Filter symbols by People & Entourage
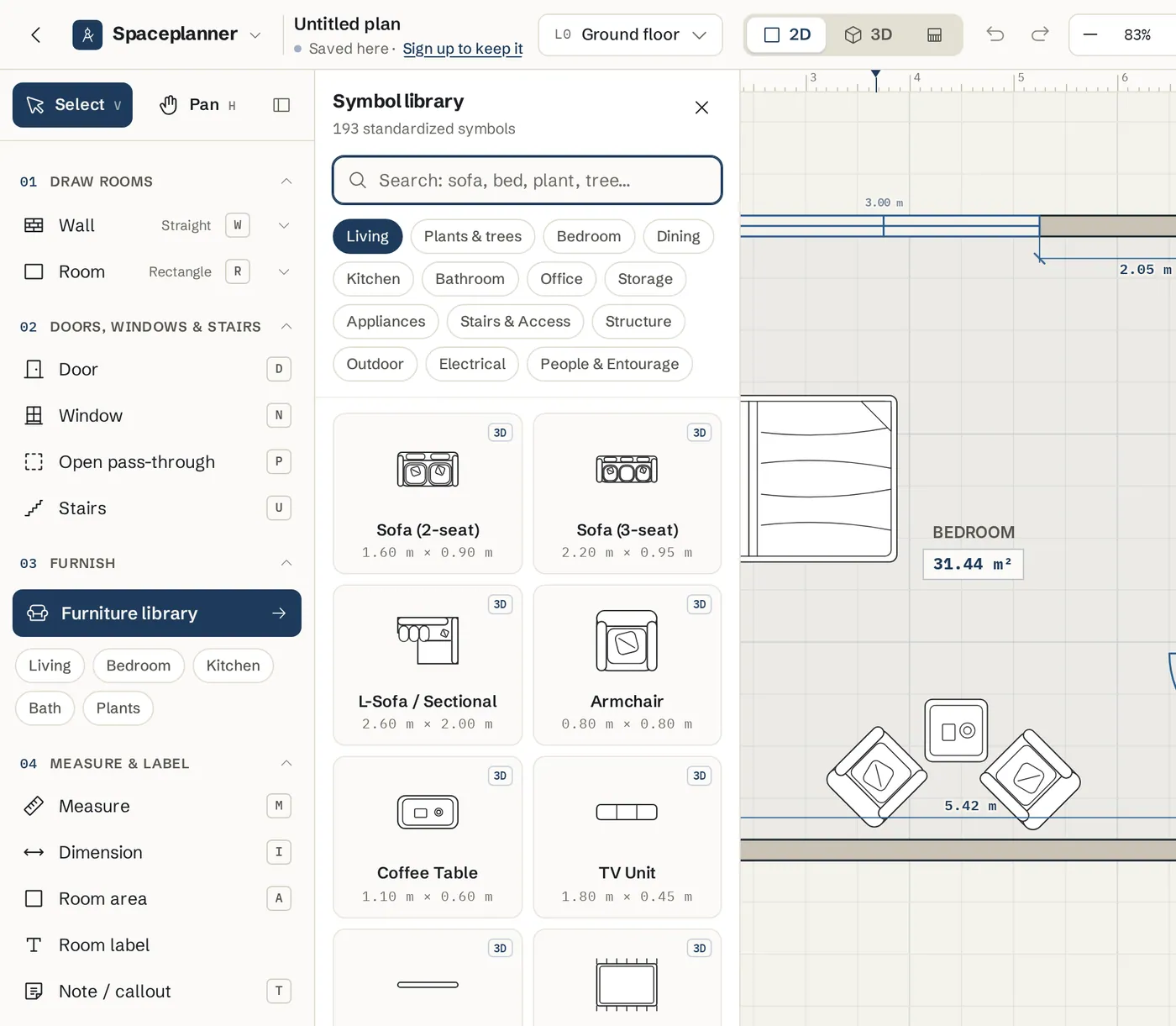The image size is (1176, 1026). click(x=610, y=364)
